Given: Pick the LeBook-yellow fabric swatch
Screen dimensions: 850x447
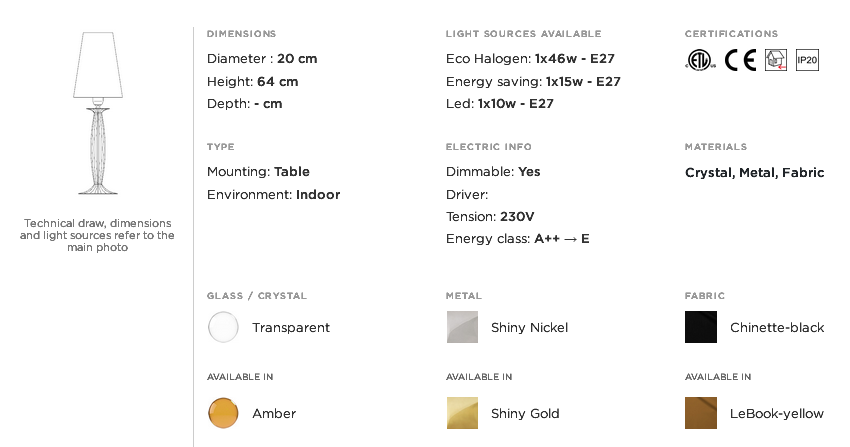Looking at the screenshot, I should (701, 413).
